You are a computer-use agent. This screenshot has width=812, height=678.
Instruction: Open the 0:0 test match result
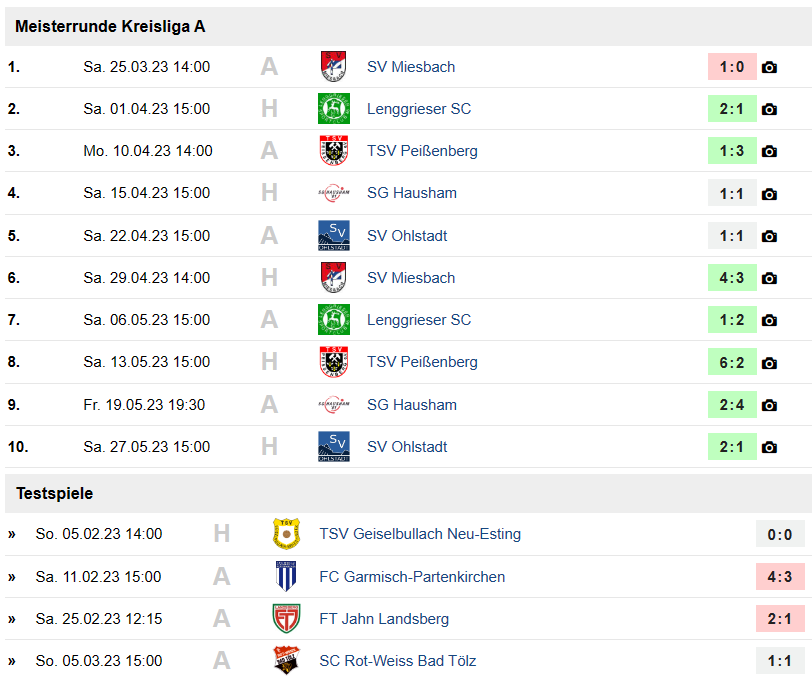tap(780, 534)
